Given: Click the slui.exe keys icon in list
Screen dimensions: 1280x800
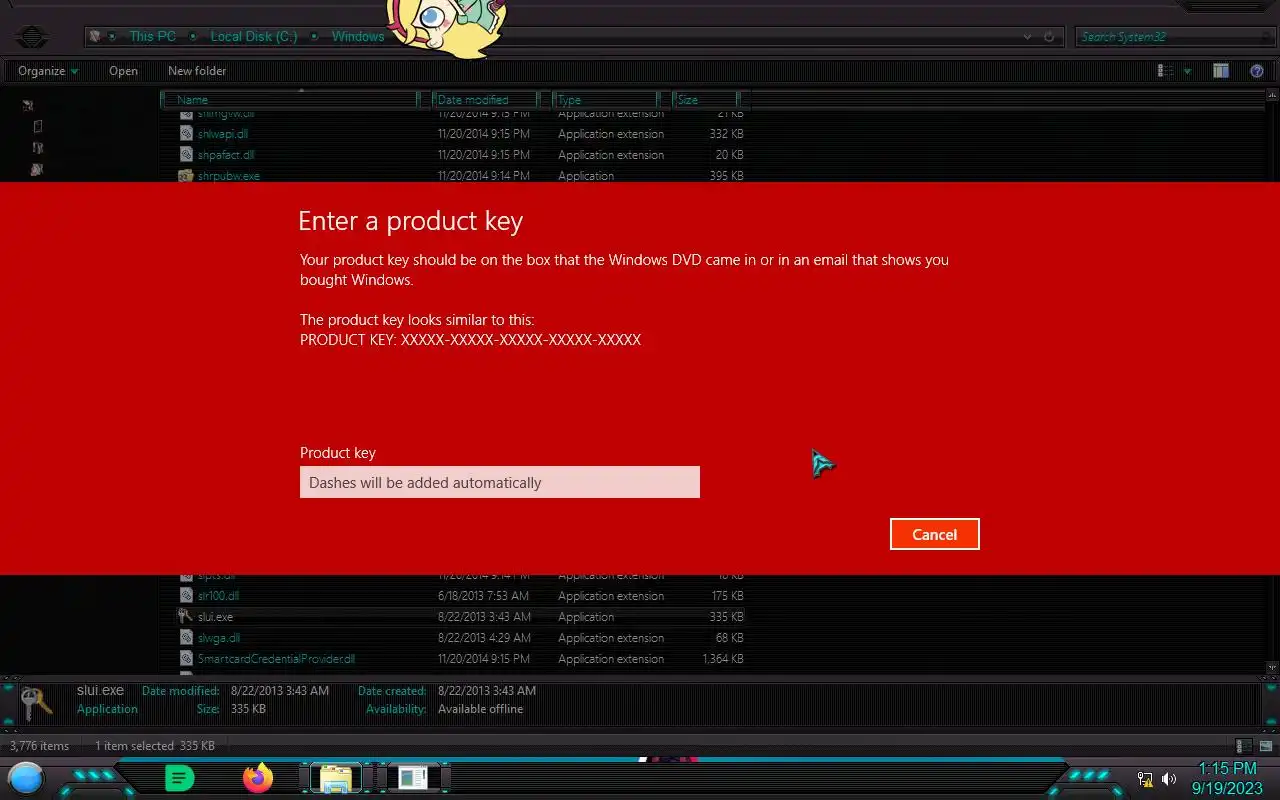Looking at the screenshot, I should pyautogui.click(x=186, y=617).
